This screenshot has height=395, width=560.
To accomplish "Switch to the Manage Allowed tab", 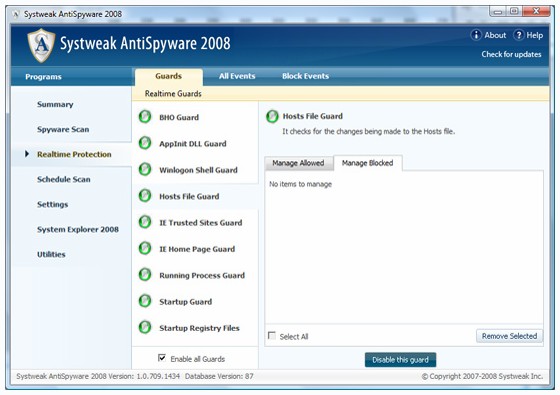I will click(x=299, y=163).
